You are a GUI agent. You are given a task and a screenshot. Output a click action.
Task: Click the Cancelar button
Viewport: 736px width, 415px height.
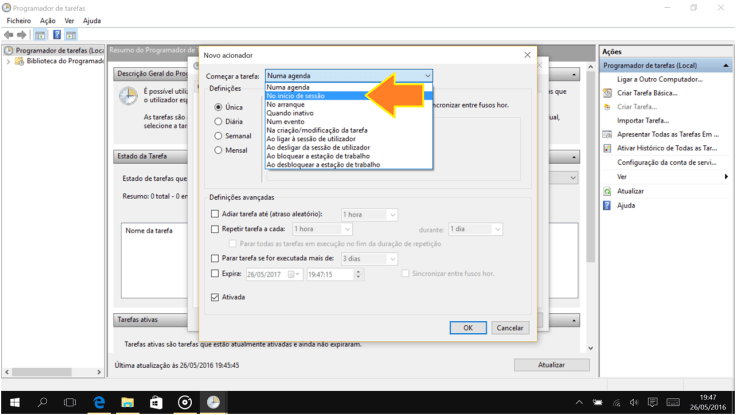tap(509, 327)
